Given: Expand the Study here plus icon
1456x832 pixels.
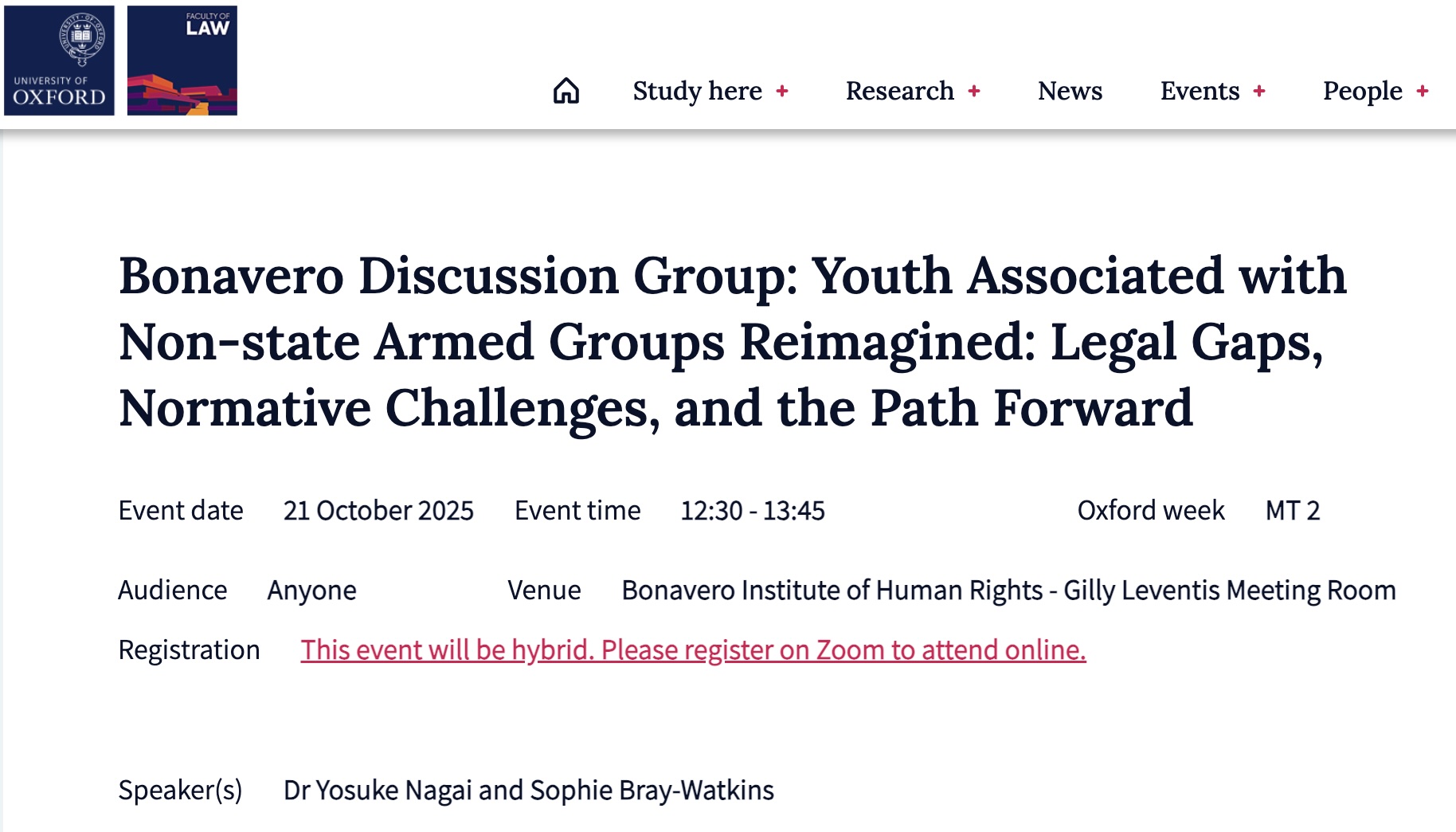Looking at the screenshot, I should [782, 91].
